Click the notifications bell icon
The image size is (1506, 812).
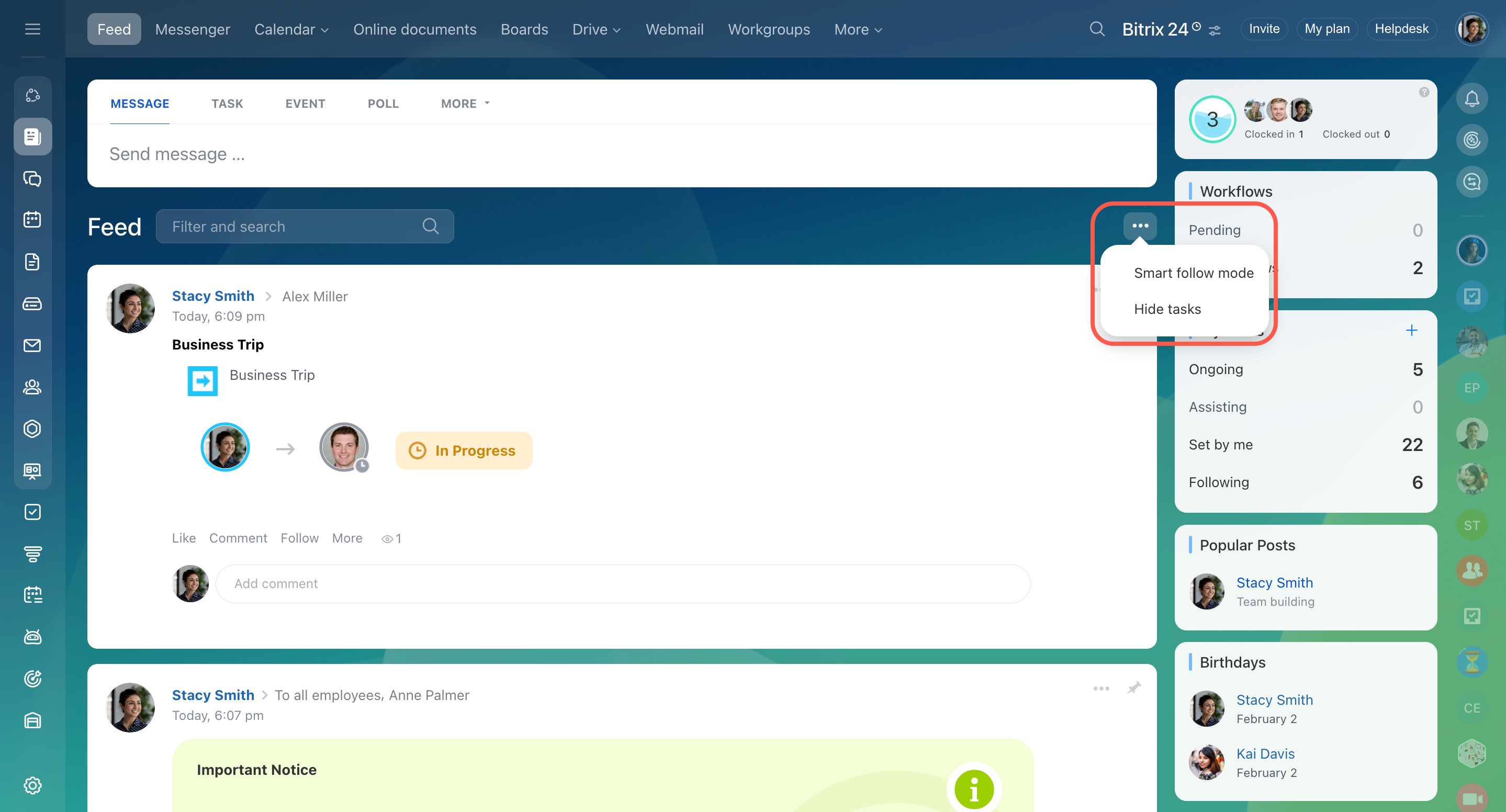point(1471,98)
